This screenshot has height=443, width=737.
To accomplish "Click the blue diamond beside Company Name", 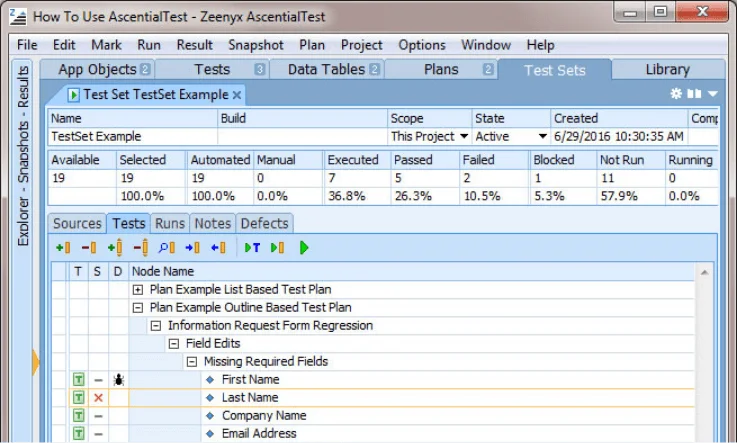I will [210, 416].
